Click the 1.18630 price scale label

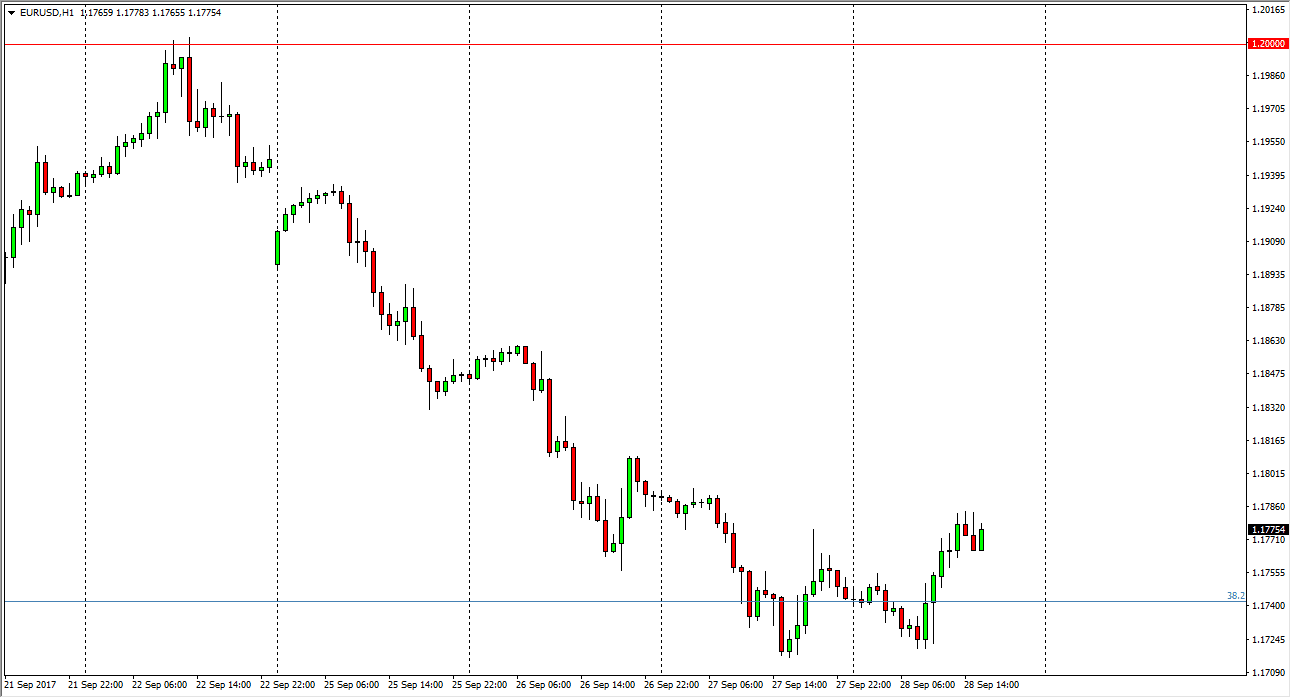pos(1267,341)
